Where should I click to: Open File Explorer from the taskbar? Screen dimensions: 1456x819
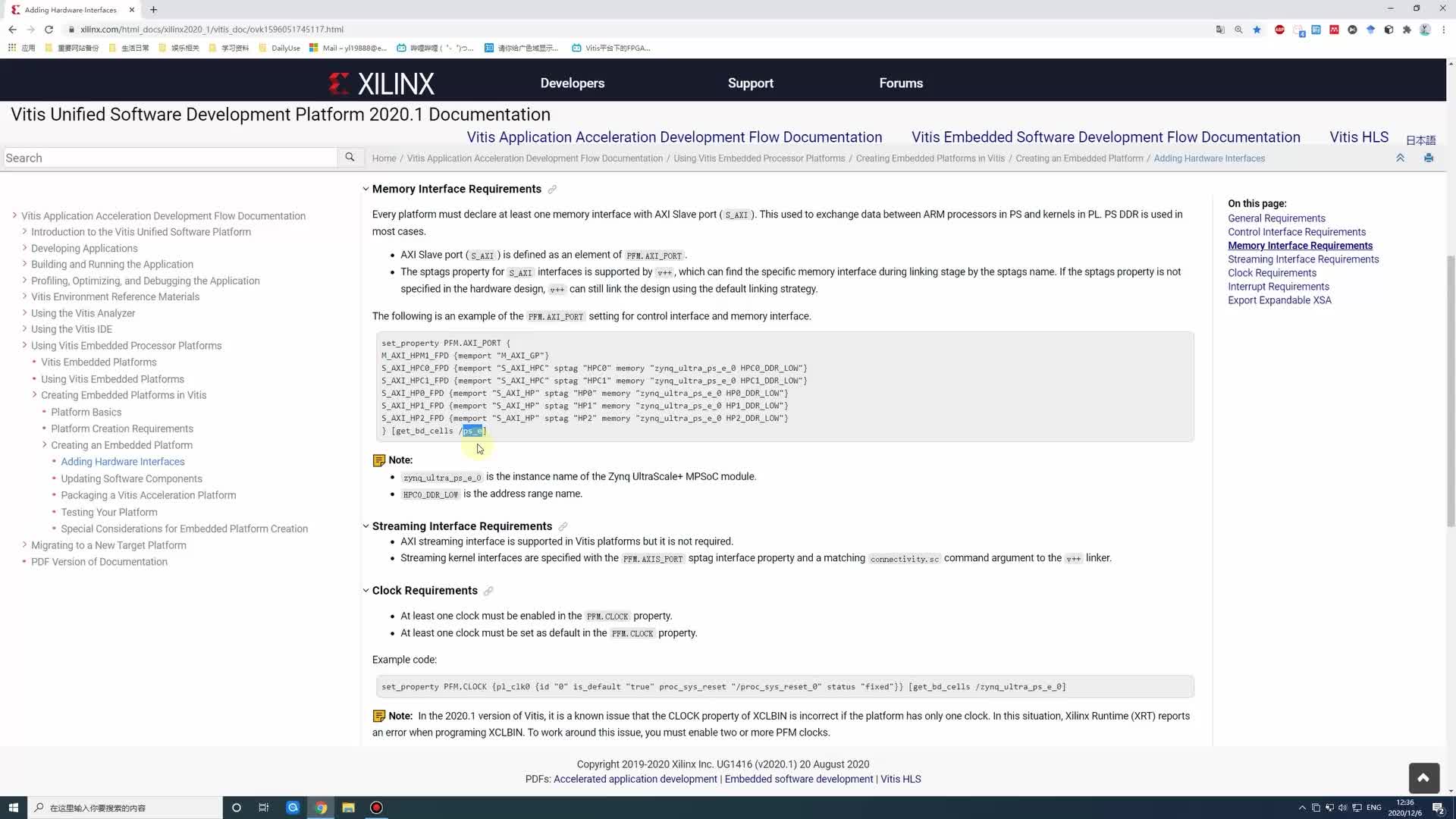(349, 808)
